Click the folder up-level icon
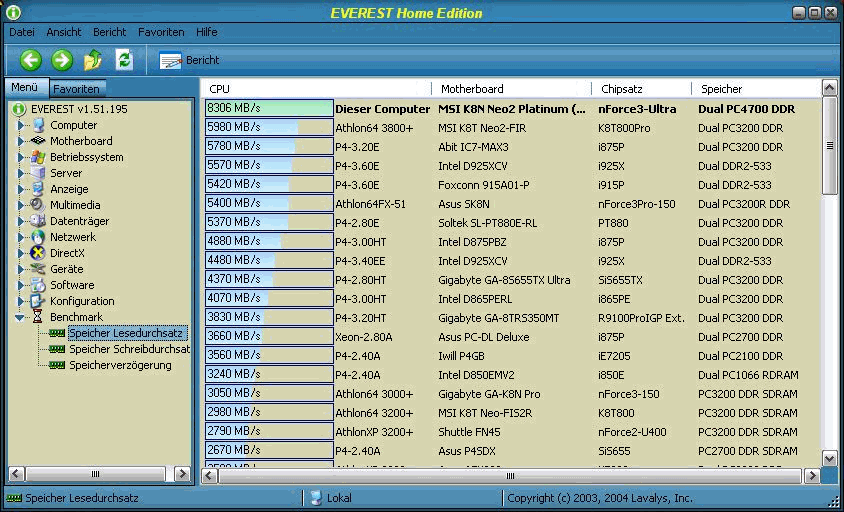The image size is (844, 512). [93, 60]
